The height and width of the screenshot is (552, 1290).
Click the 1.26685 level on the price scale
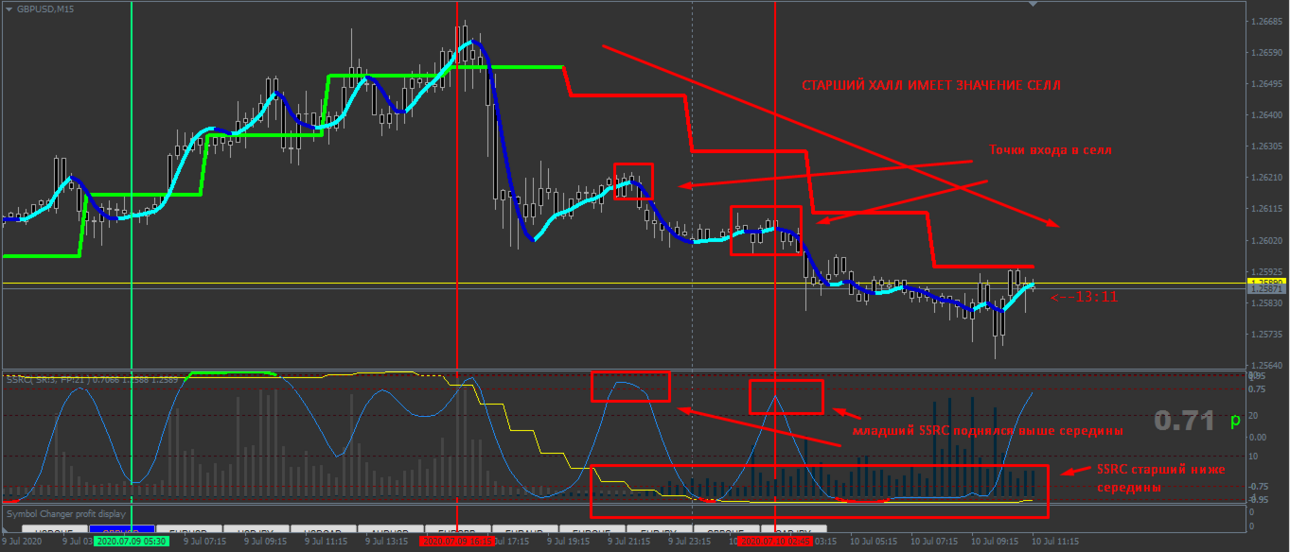[1266, 21]
